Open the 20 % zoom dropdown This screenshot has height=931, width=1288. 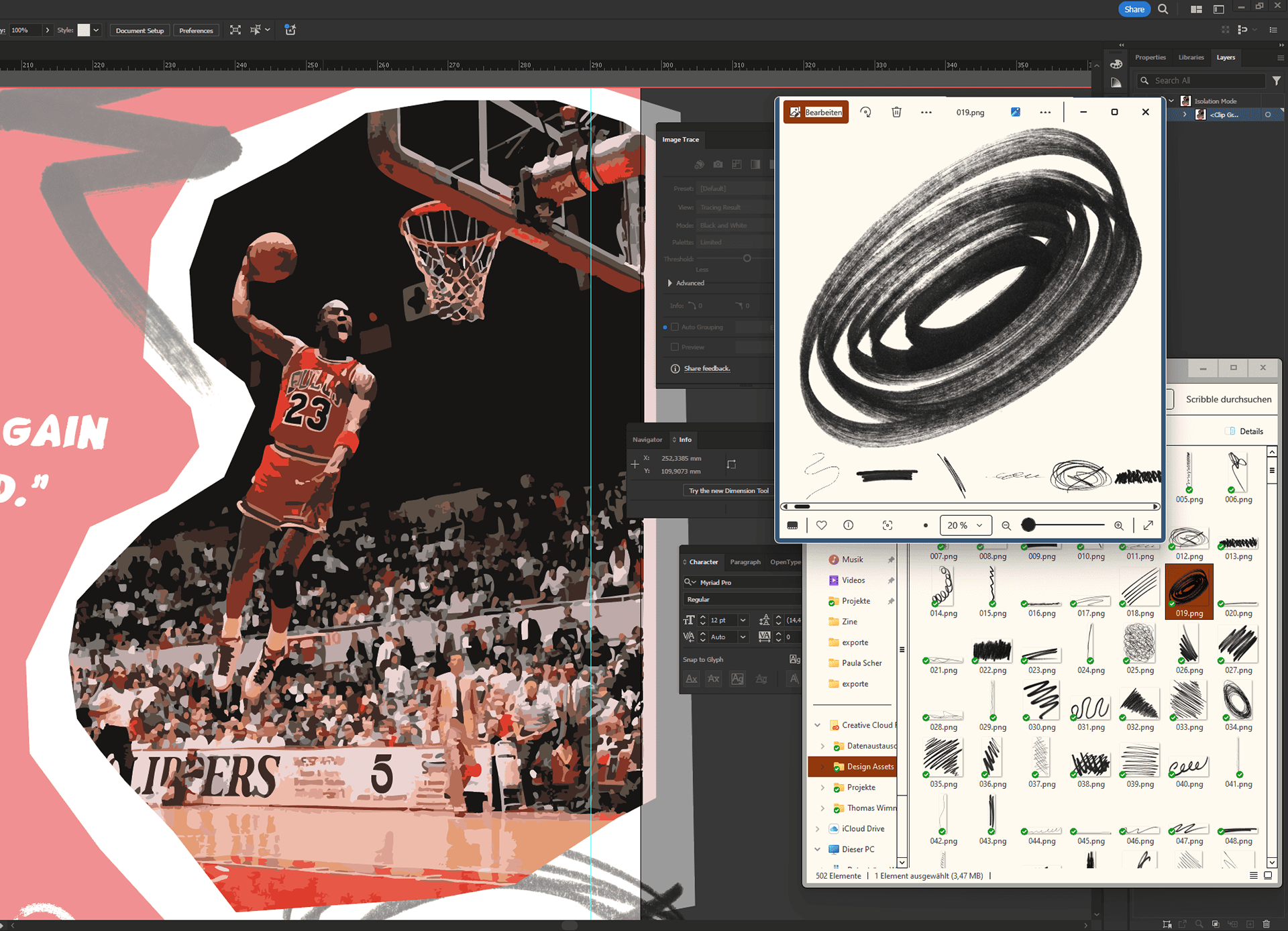(965, 525)
